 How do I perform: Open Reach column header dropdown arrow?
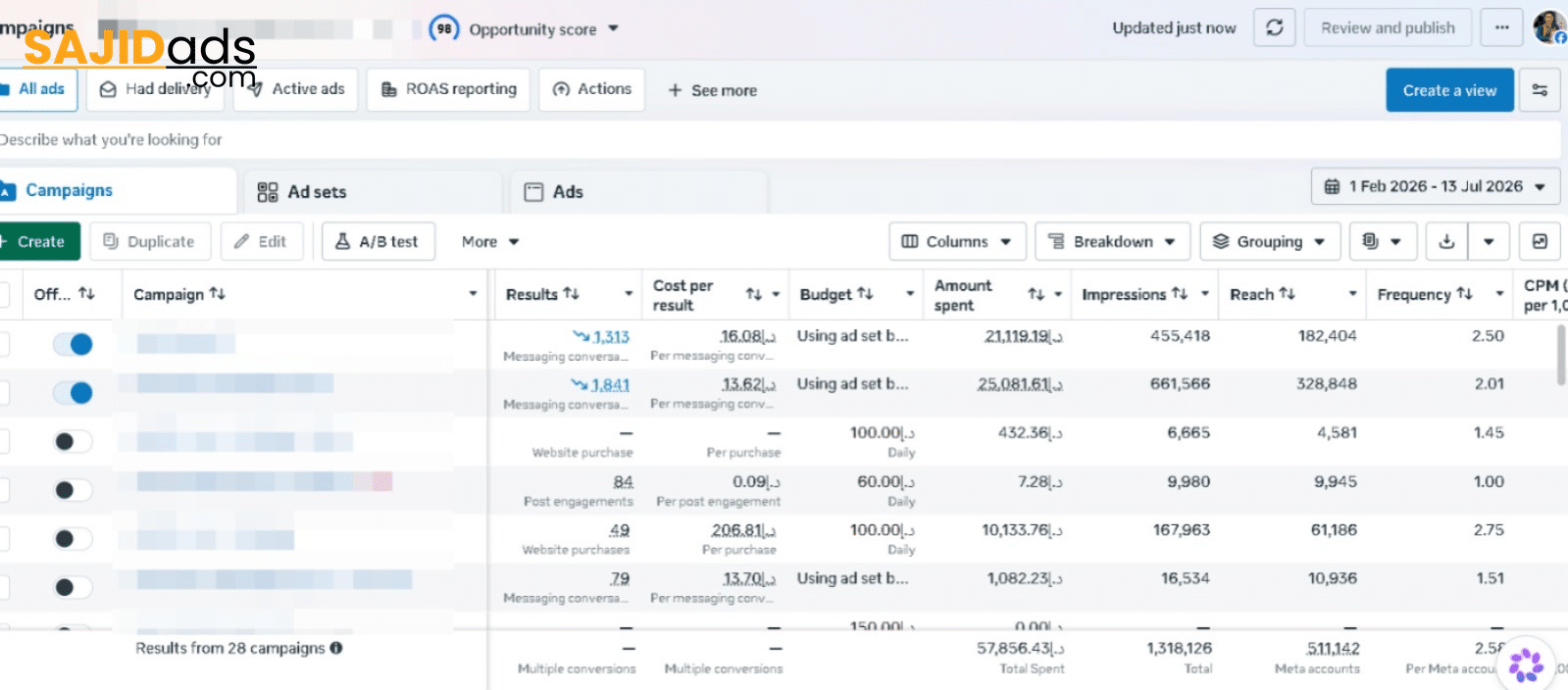coord(1352,294)
